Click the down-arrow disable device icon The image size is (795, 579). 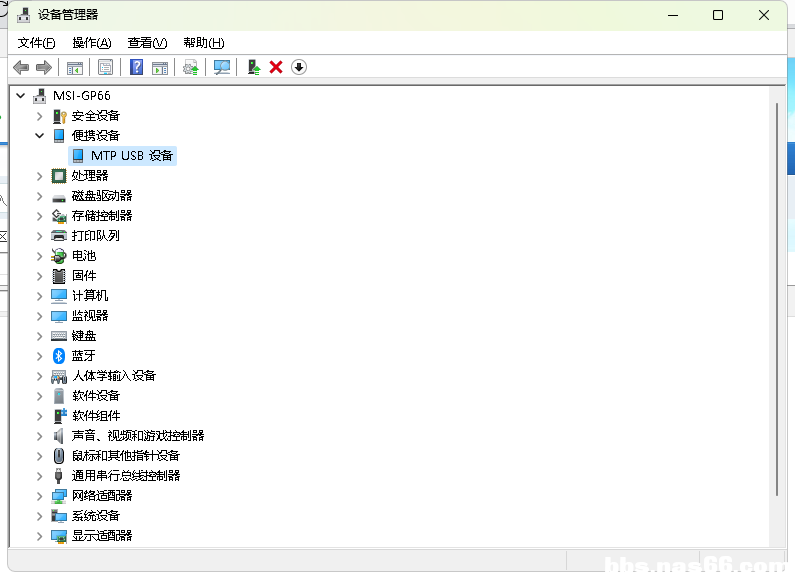pos(299,67)
